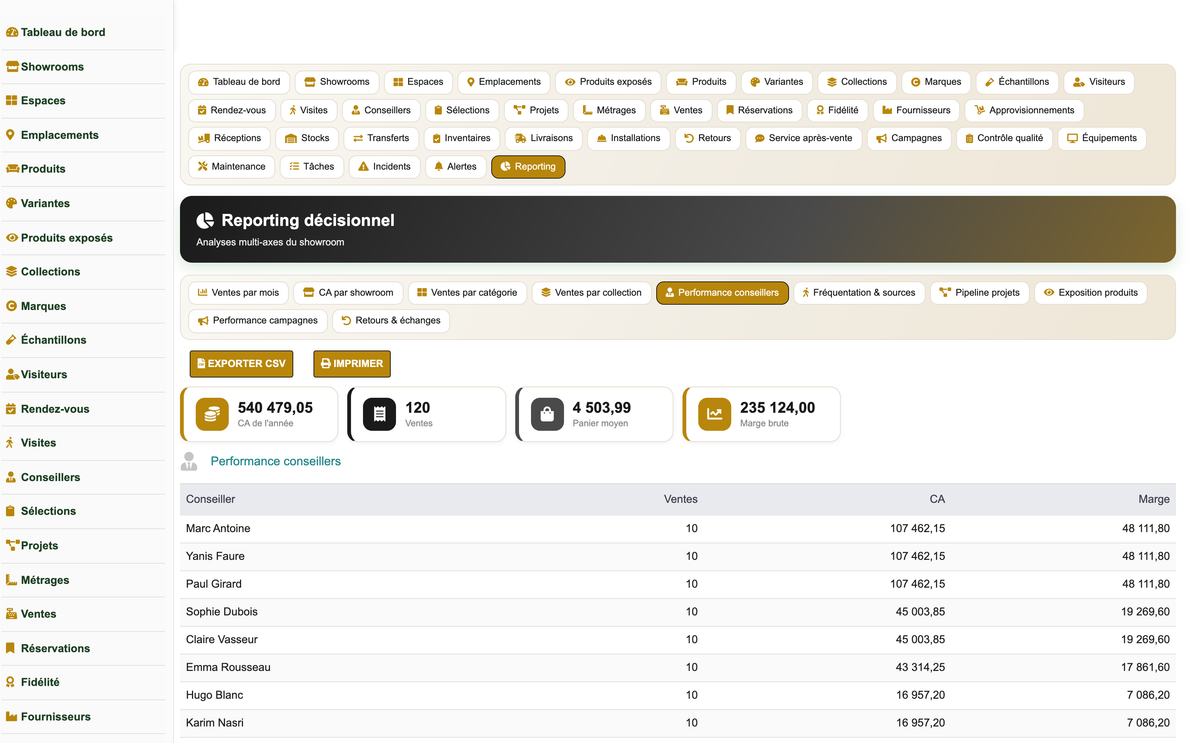Show the Retours & échanges report
This screenshot has width=1200, height=743.
(x=391, y=321)
